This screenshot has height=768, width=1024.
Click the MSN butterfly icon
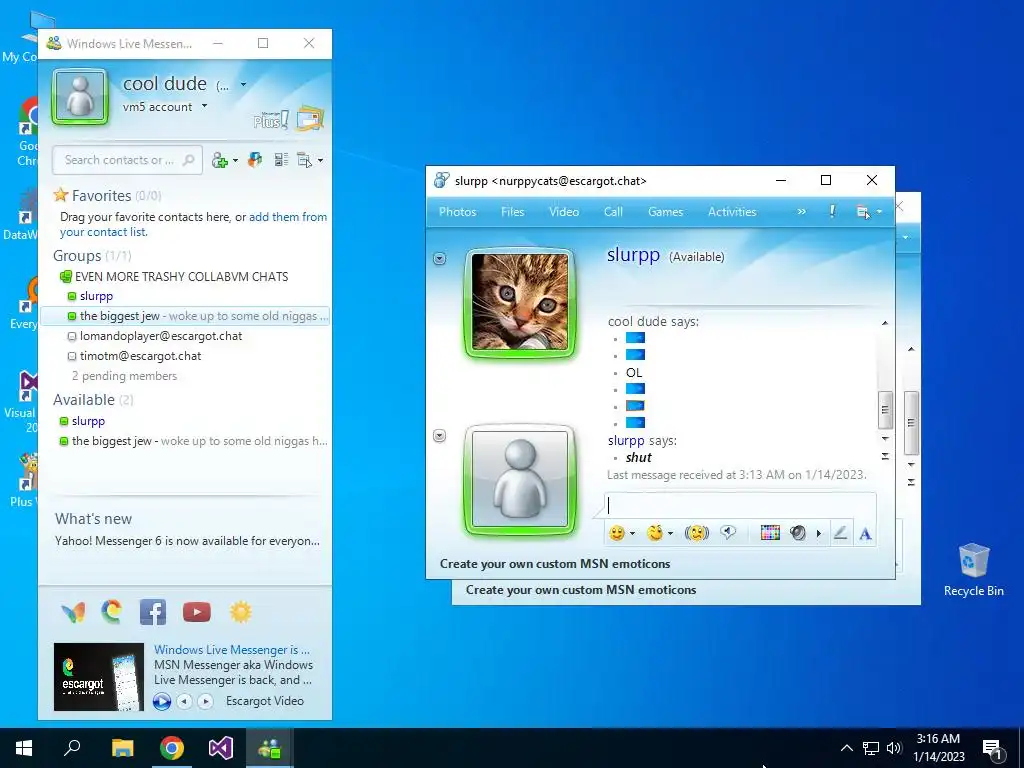pos(73,612)
